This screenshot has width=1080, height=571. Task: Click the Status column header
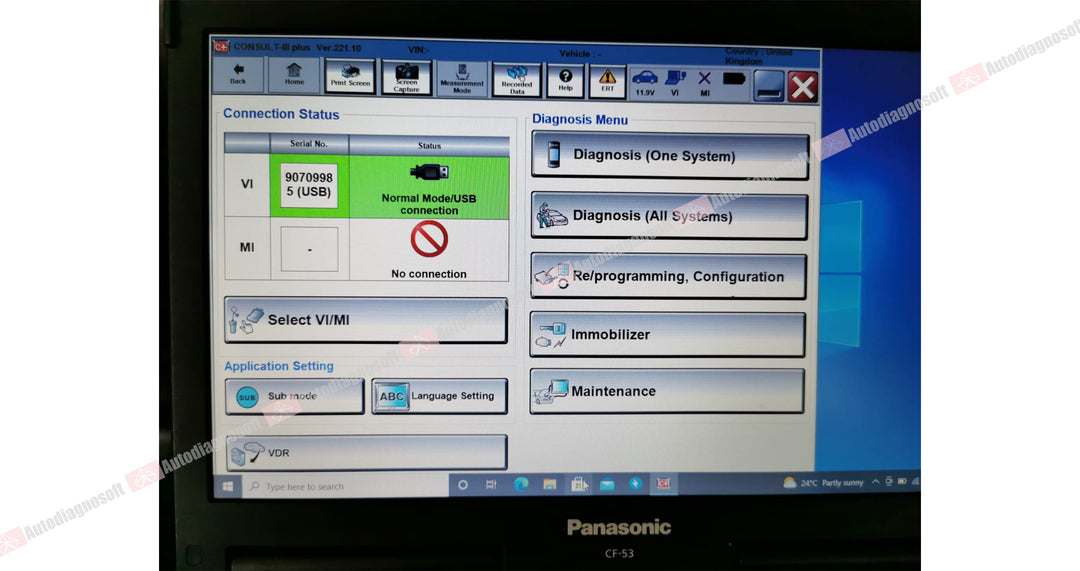[x=429, y=145]
